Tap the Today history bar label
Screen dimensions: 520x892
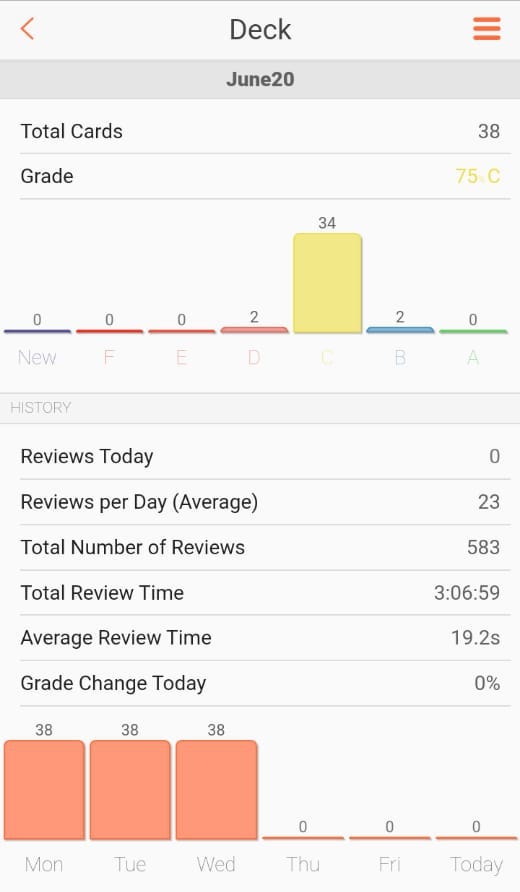(x=476, y=864)
